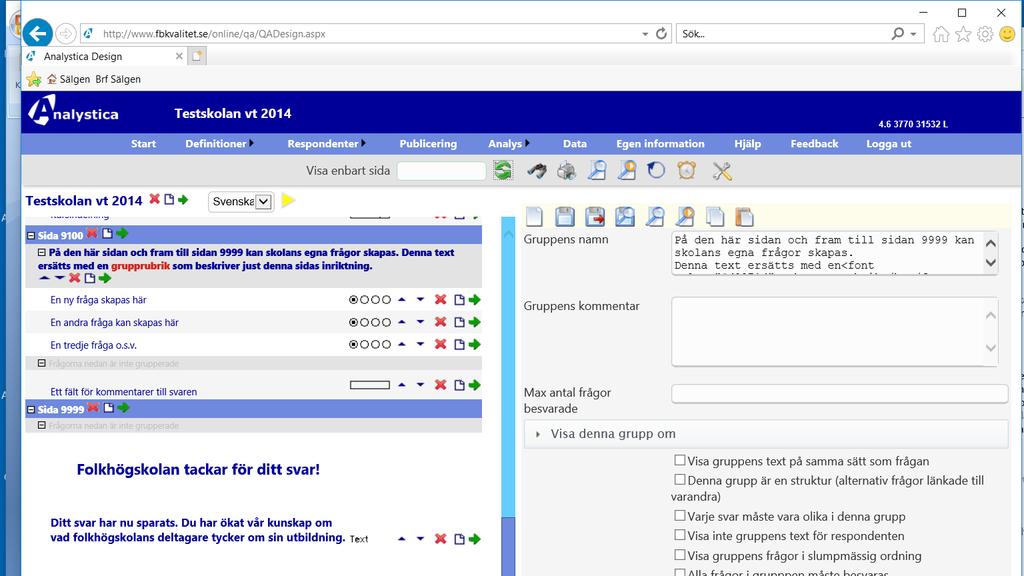Select the last radio option of 'En tredje fråga o.s.v.'
This screenshot has height=576, width=1024.
386,344
